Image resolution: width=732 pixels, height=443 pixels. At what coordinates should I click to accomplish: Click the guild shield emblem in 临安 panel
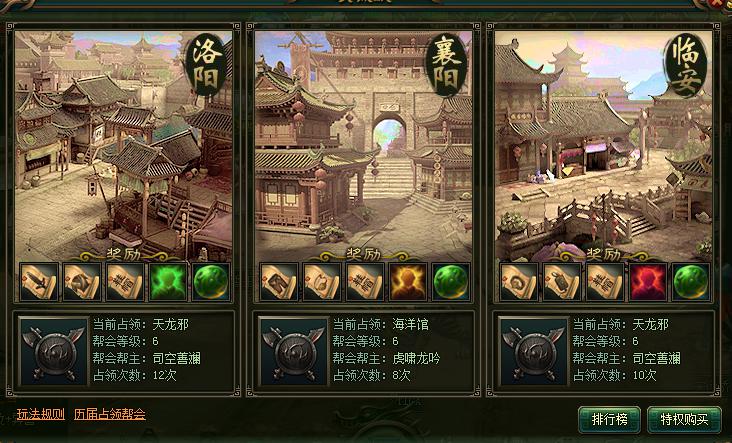coord(534,352)
